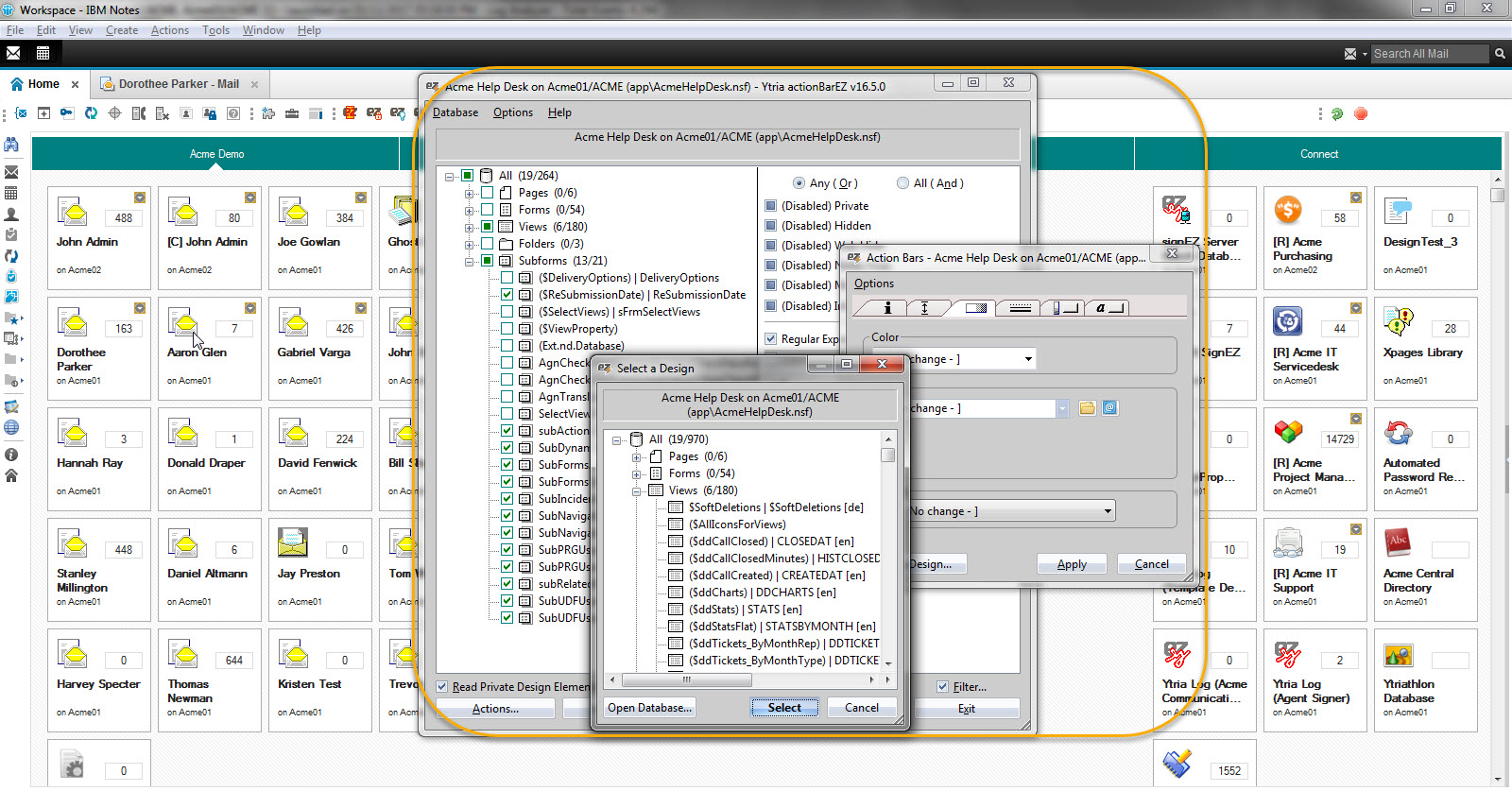Open the Search All Mail scope dropdown arrow

tap(1365, 54)
